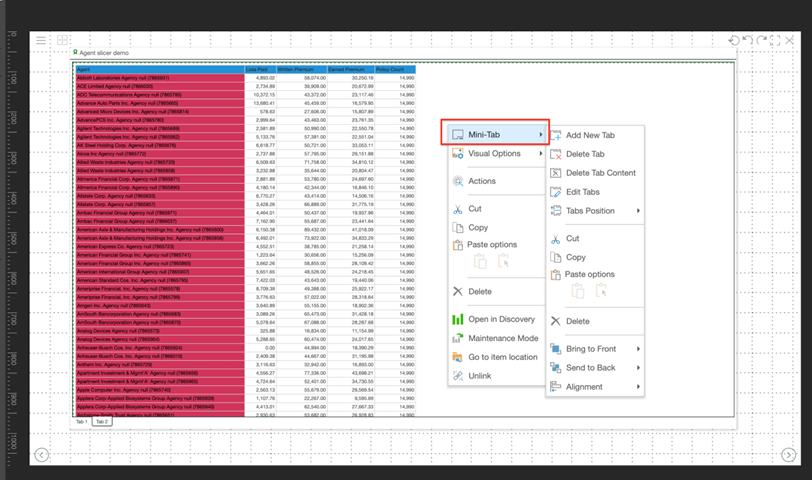812x480 pixels.
Task: Click the reset (circular arrow) icon
Action: pos(733,40)
